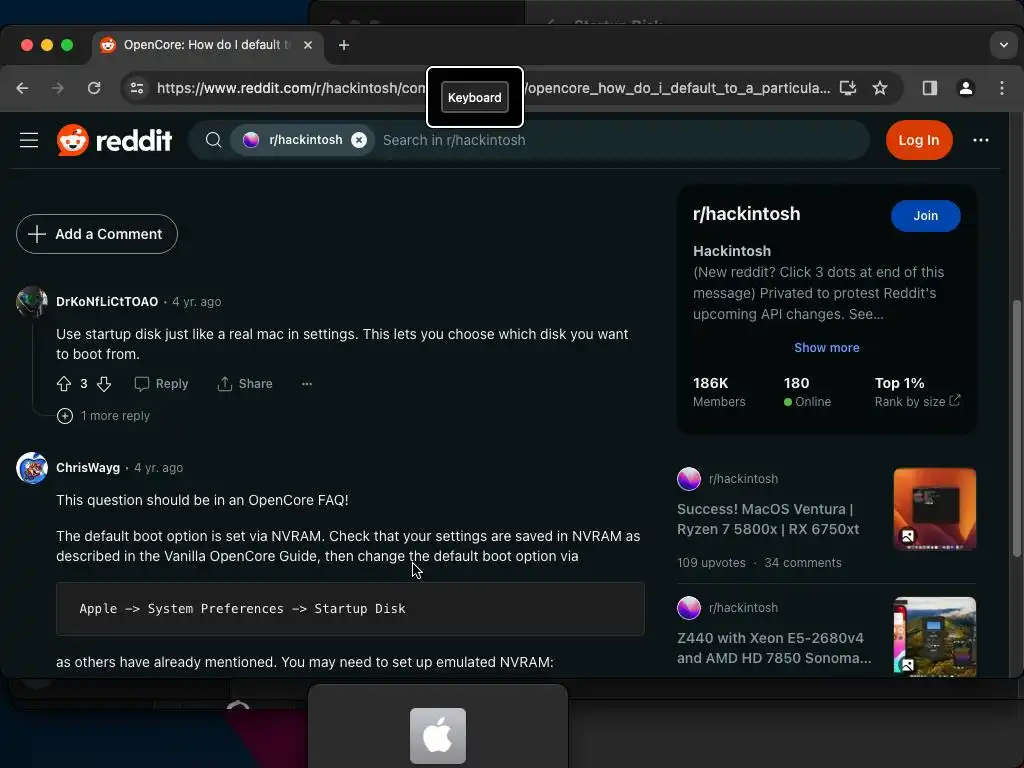Click the install app icon in address bar

pos(848,88)
